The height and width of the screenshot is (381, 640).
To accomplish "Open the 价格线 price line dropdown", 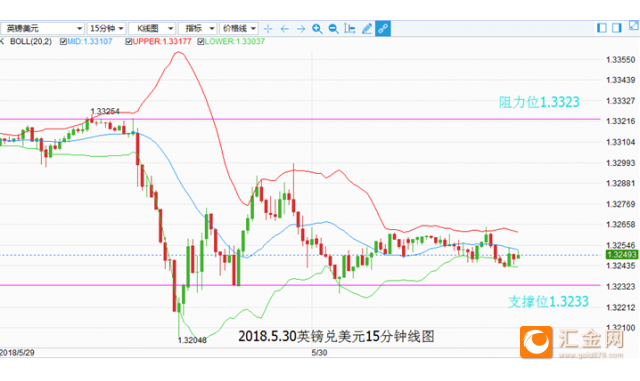I will click(x=238, y=29).
